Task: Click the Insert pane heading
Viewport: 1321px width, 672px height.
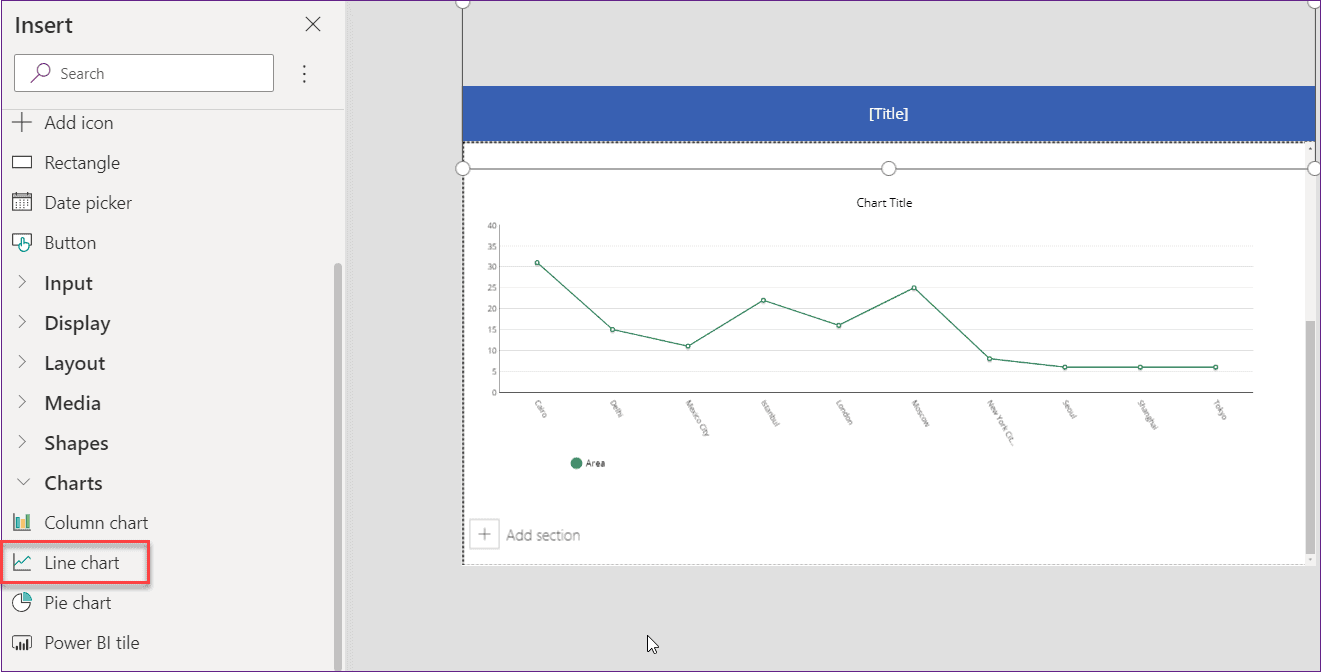Action: [x=44, y=26]
